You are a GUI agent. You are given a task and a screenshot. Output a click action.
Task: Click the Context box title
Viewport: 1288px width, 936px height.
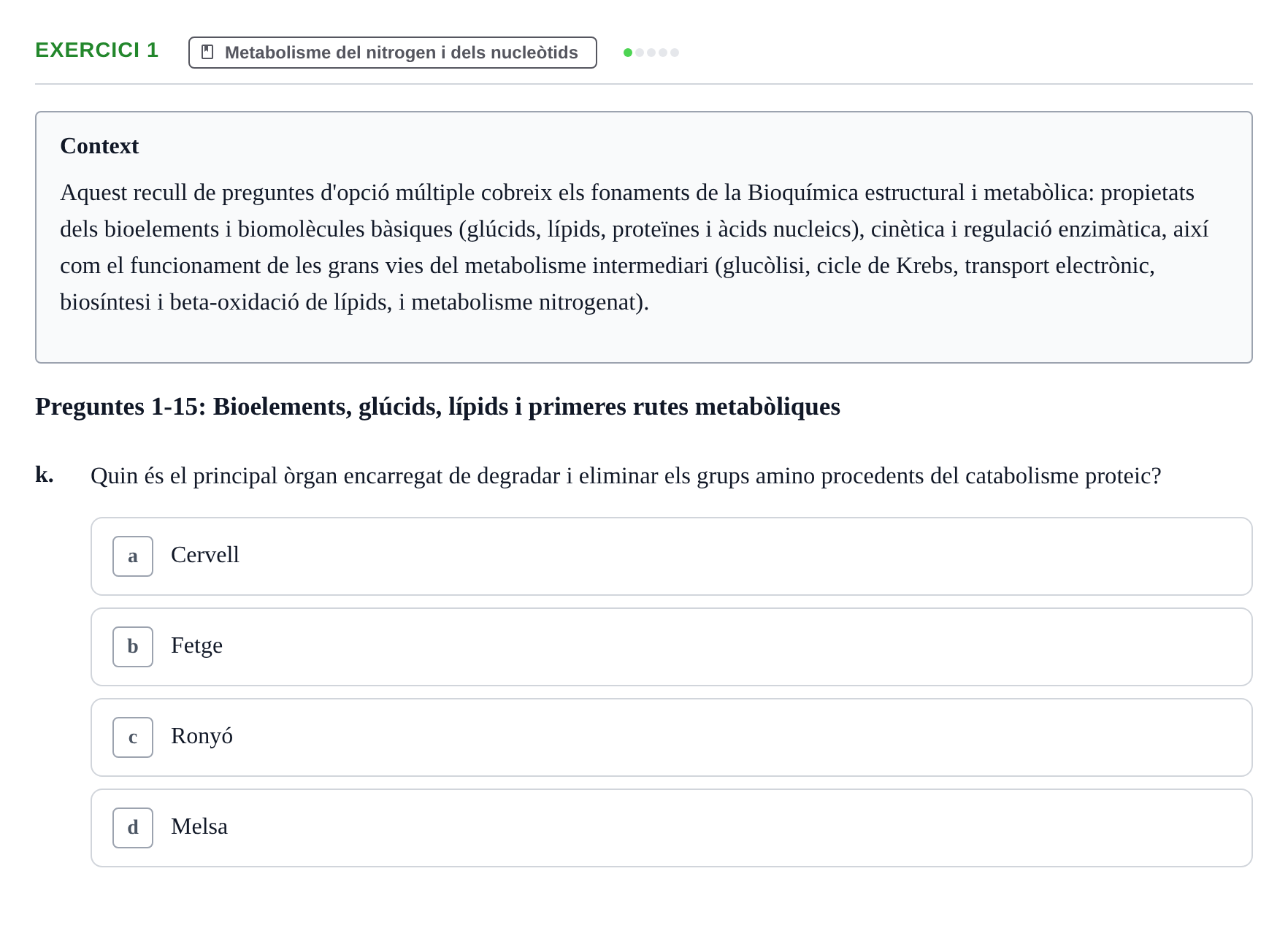(99, 146)
